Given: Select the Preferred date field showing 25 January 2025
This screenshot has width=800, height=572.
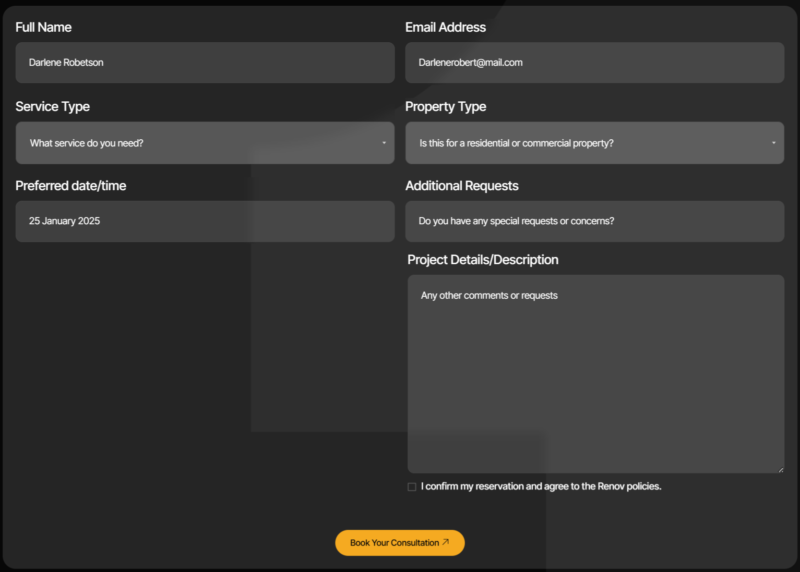Looking at the screenshot, I should 205,221.
